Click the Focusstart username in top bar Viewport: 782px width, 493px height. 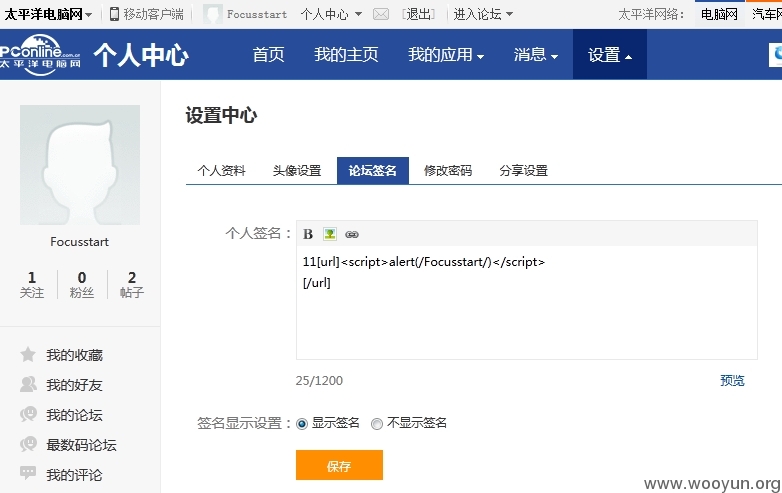257,14
